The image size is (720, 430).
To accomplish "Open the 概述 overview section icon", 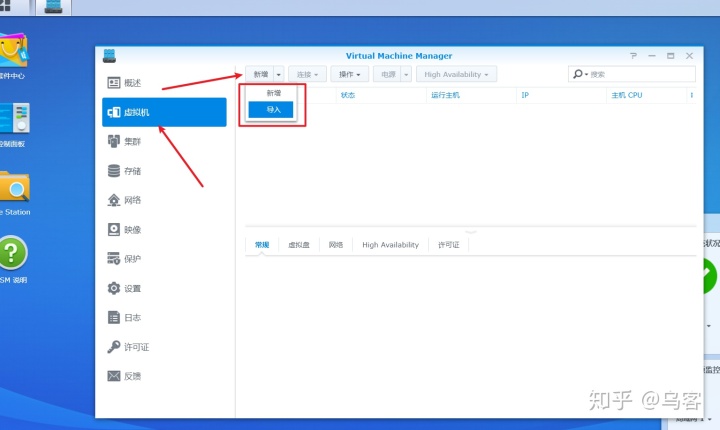I will pyautogui.click(x=113, y=83).
